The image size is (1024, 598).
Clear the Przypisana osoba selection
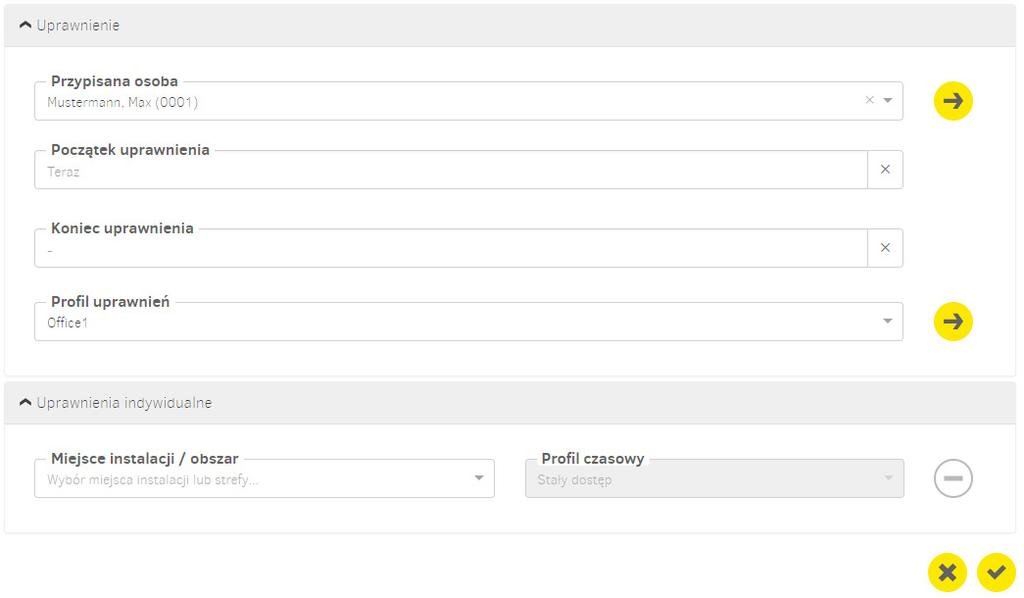(869, 100)
